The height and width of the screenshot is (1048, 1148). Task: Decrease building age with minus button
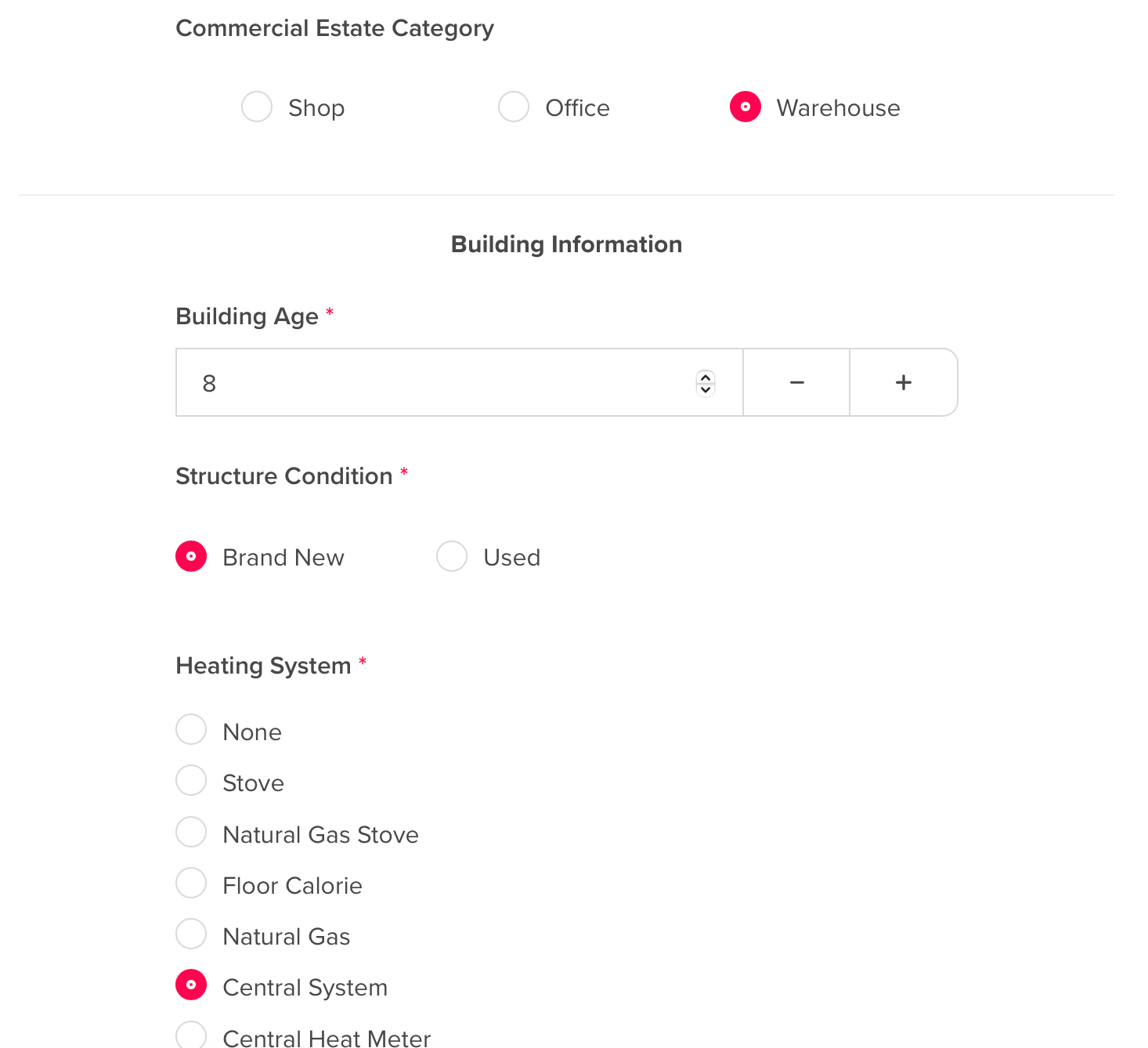[796, 383]
